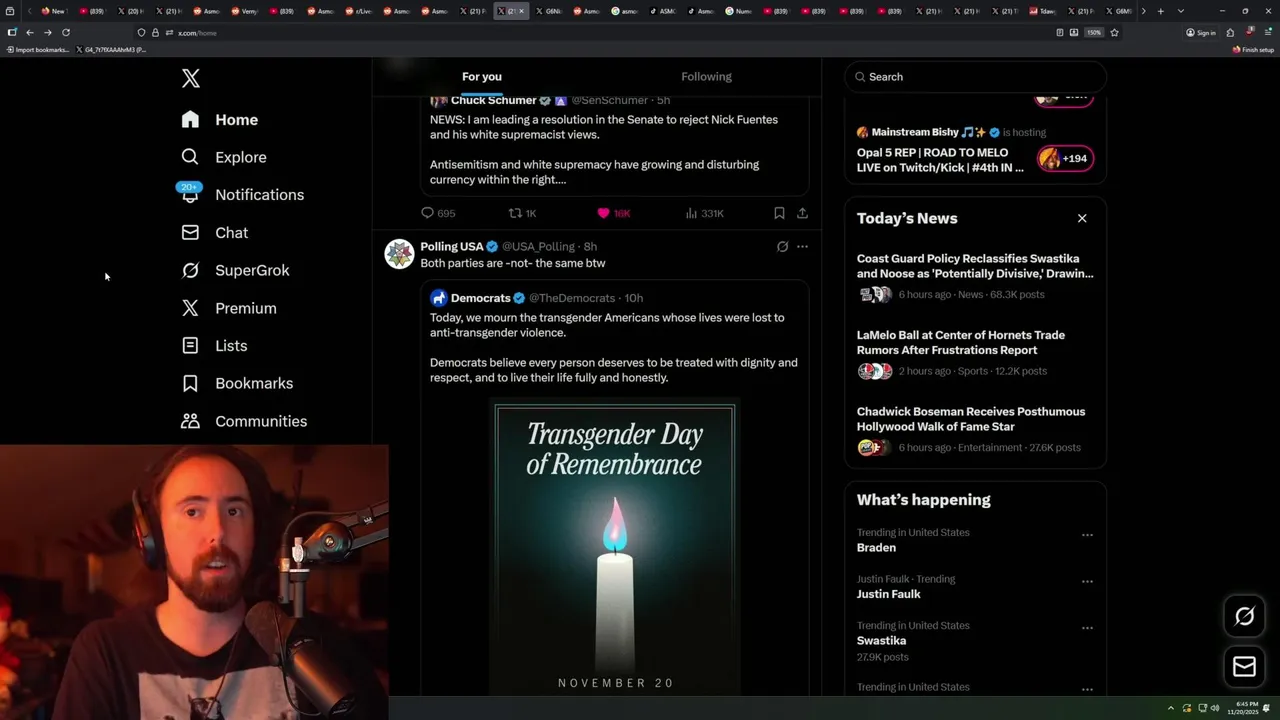Open the +194 listeners badge on live space
The image size is (1280, 720).
click(x=1065, y=158)
